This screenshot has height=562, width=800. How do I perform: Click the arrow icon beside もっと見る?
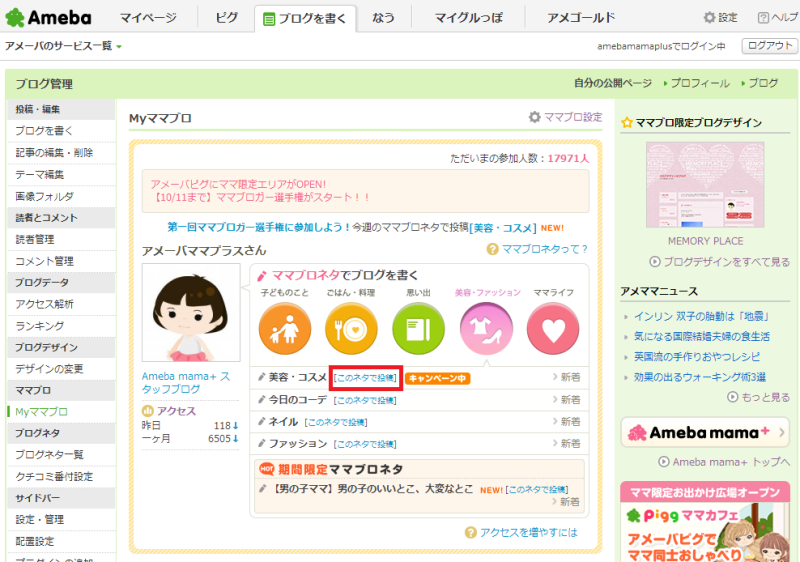coord(733,397)
